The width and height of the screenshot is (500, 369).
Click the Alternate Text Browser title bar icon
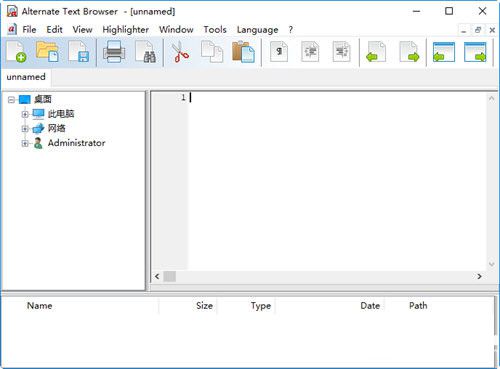12,11
